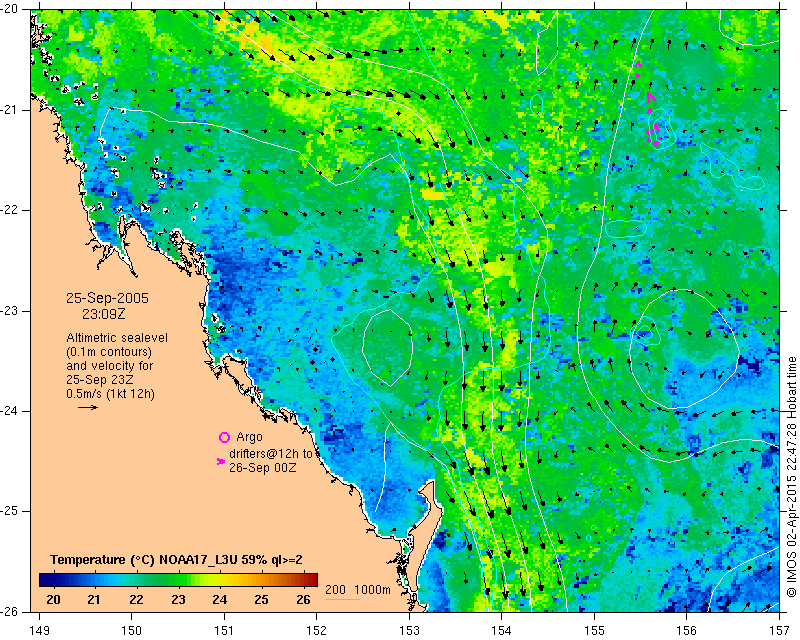Screen dimensions: 800x640
Task: Click the color bar tick label 26
Action: [303, 599]
